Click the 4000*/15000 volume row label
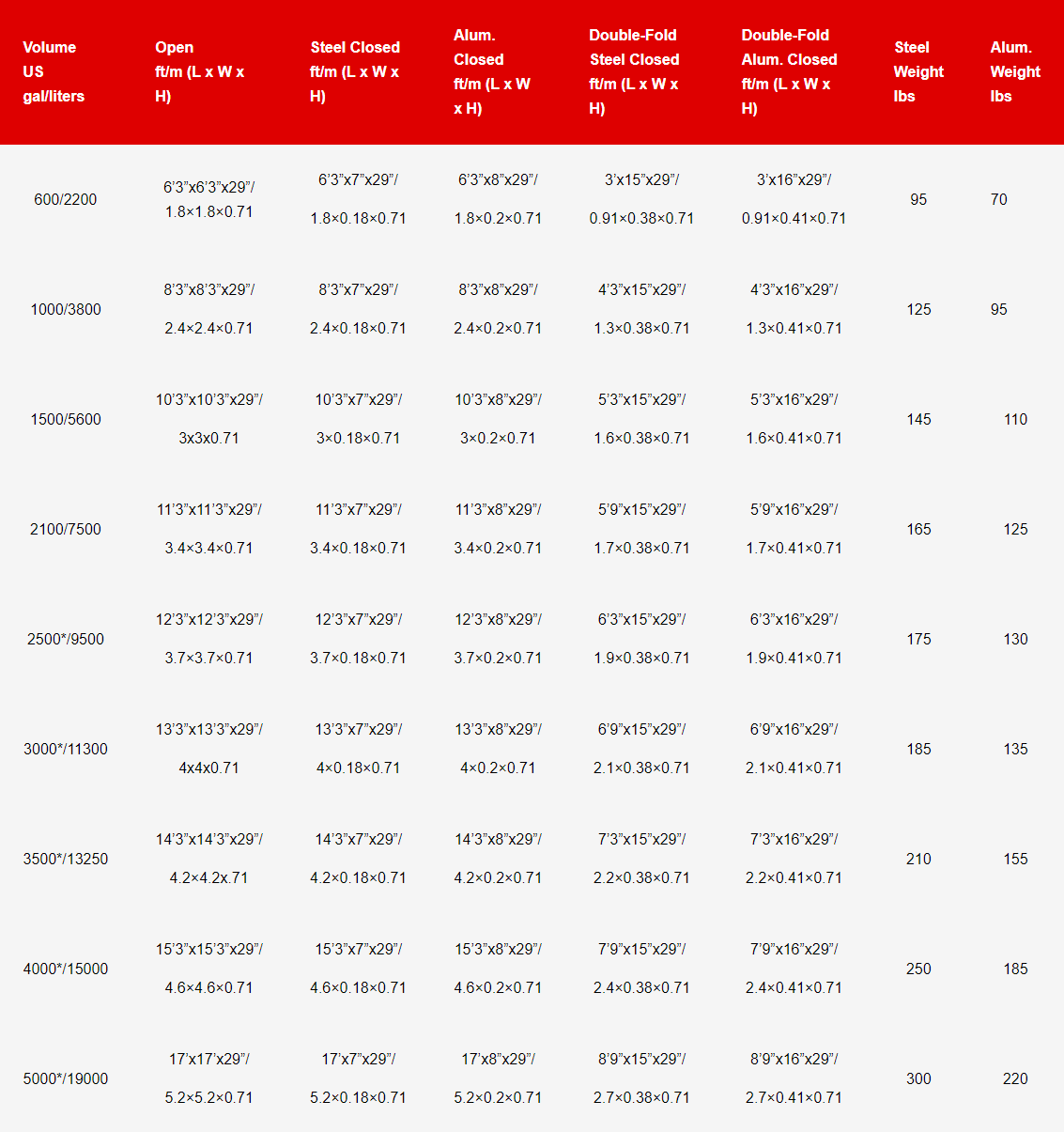 tap(66, 969)
